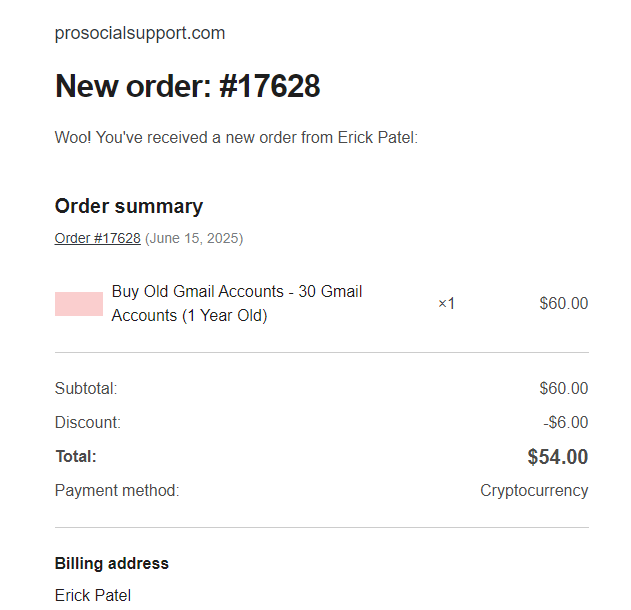Screen dimensions: 631x610
Task: Click the -$6.00 discount amount
Action: click(566, 422)
